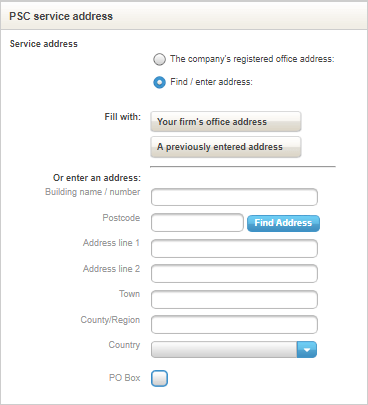Image resolution: width=368 pixels, height=405 pixels.
Task: Click the Service address section label
Action: pos(44,44)
